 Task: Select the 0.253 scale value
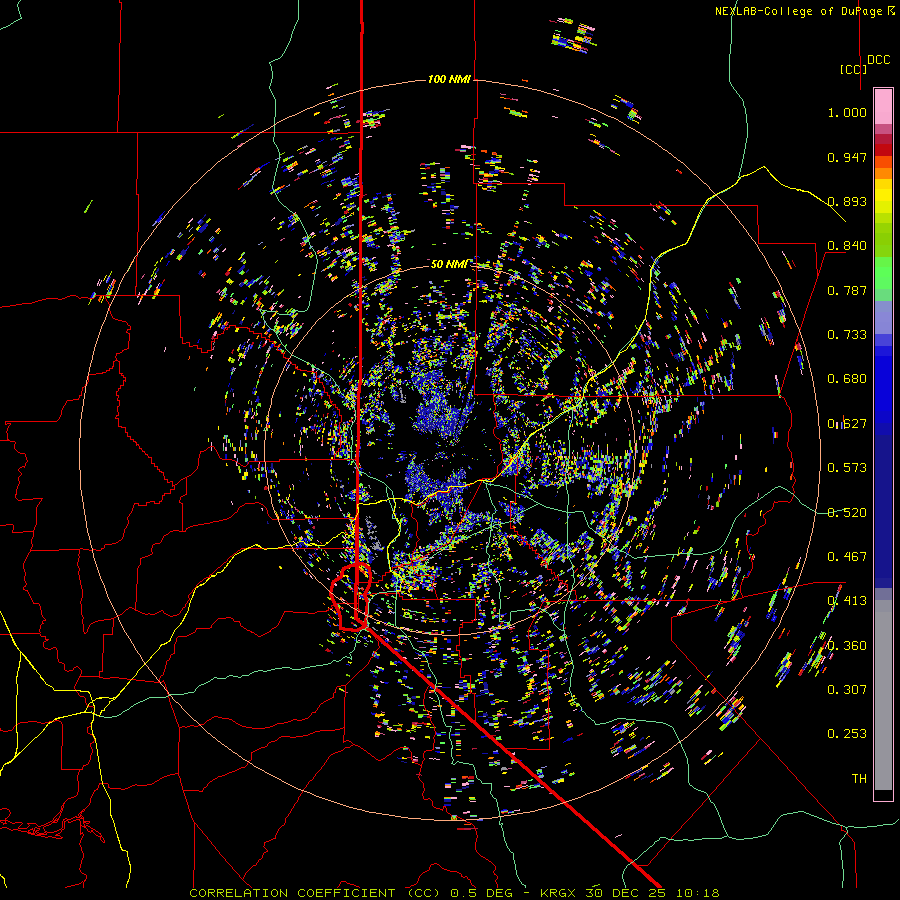pyautogui.click(x=847, y=734)
